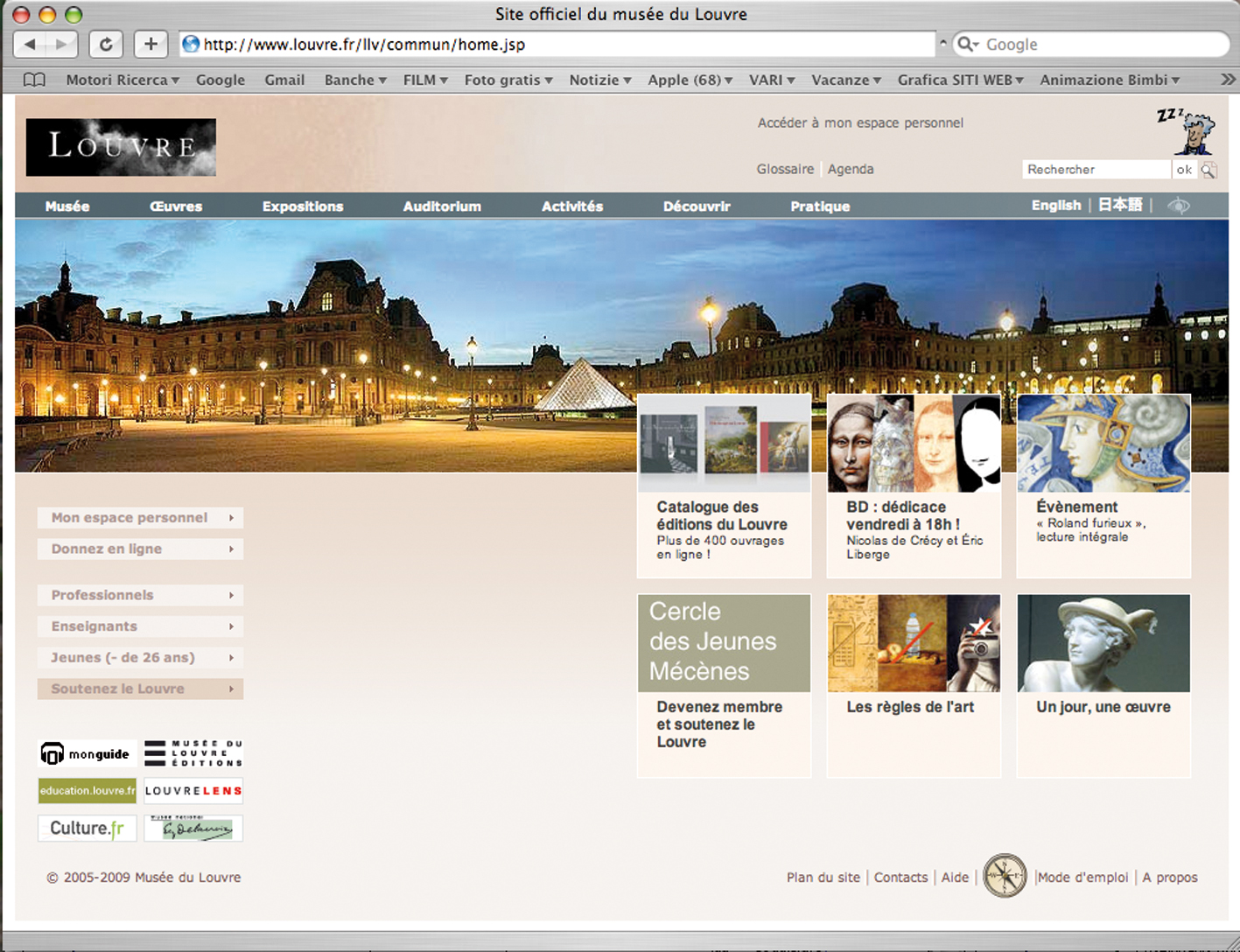Image resolution: width=1240 pixels, height=952 pixels.
Task: Open the bookmarks book icon
Action: [34, 80]
